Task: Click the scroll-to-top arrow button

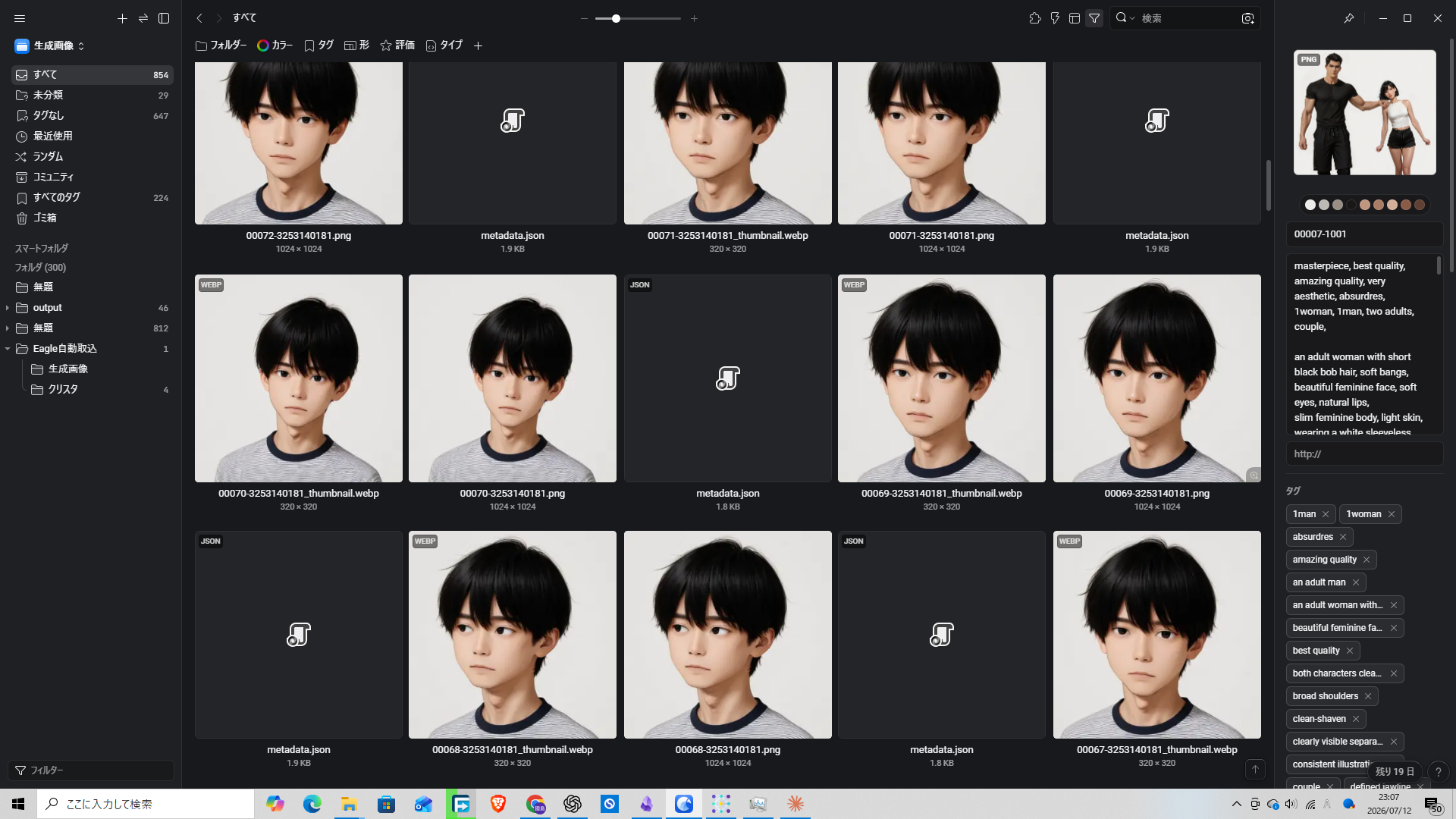Action: (1255, 770)
